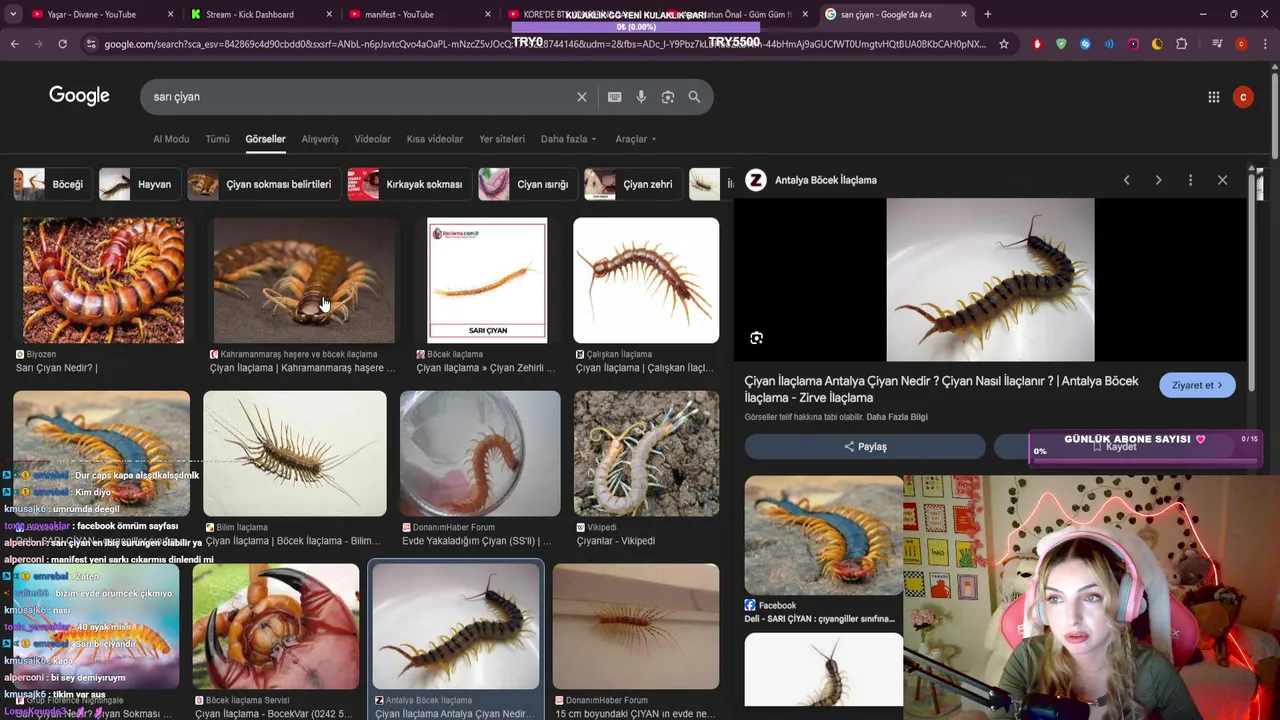Select the Kırkayak sokması filter chip
This screenshot has width=1280, height=720.
click(409, 184)
